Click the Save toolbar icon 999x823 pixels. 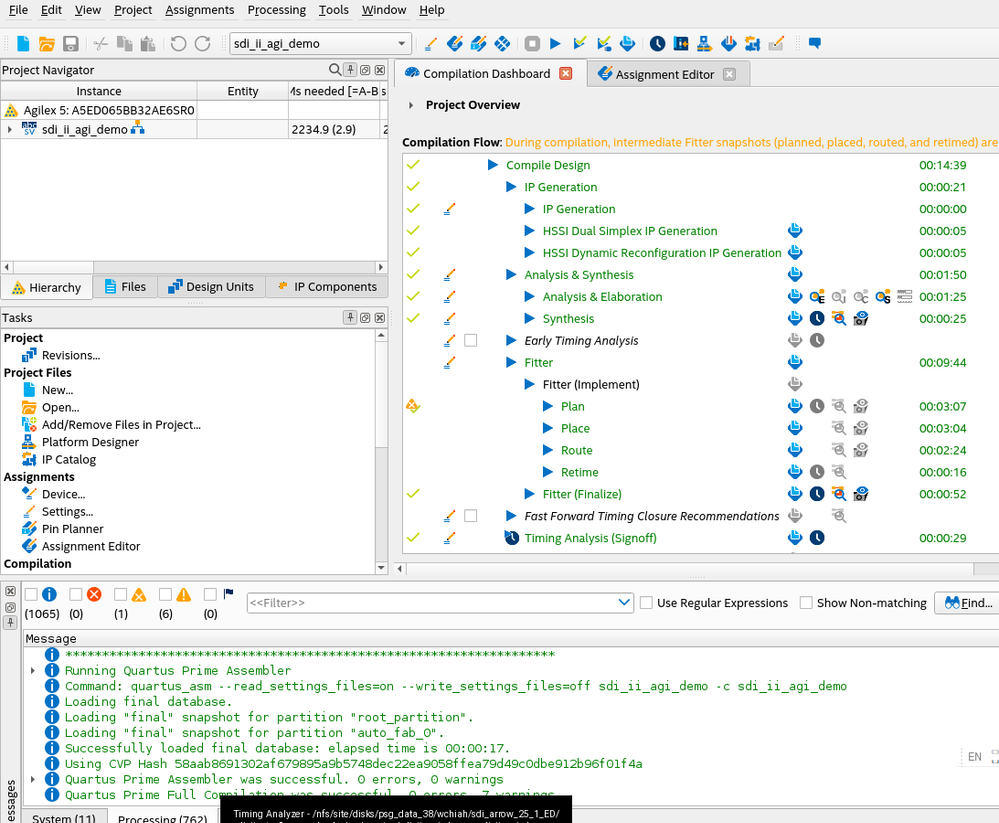coord(71,44)
